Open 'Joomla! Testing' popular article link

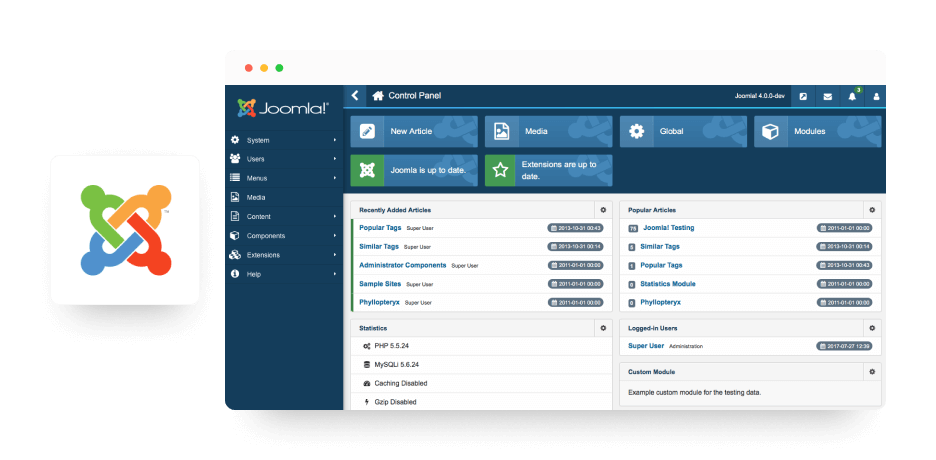tap(669, 228)
